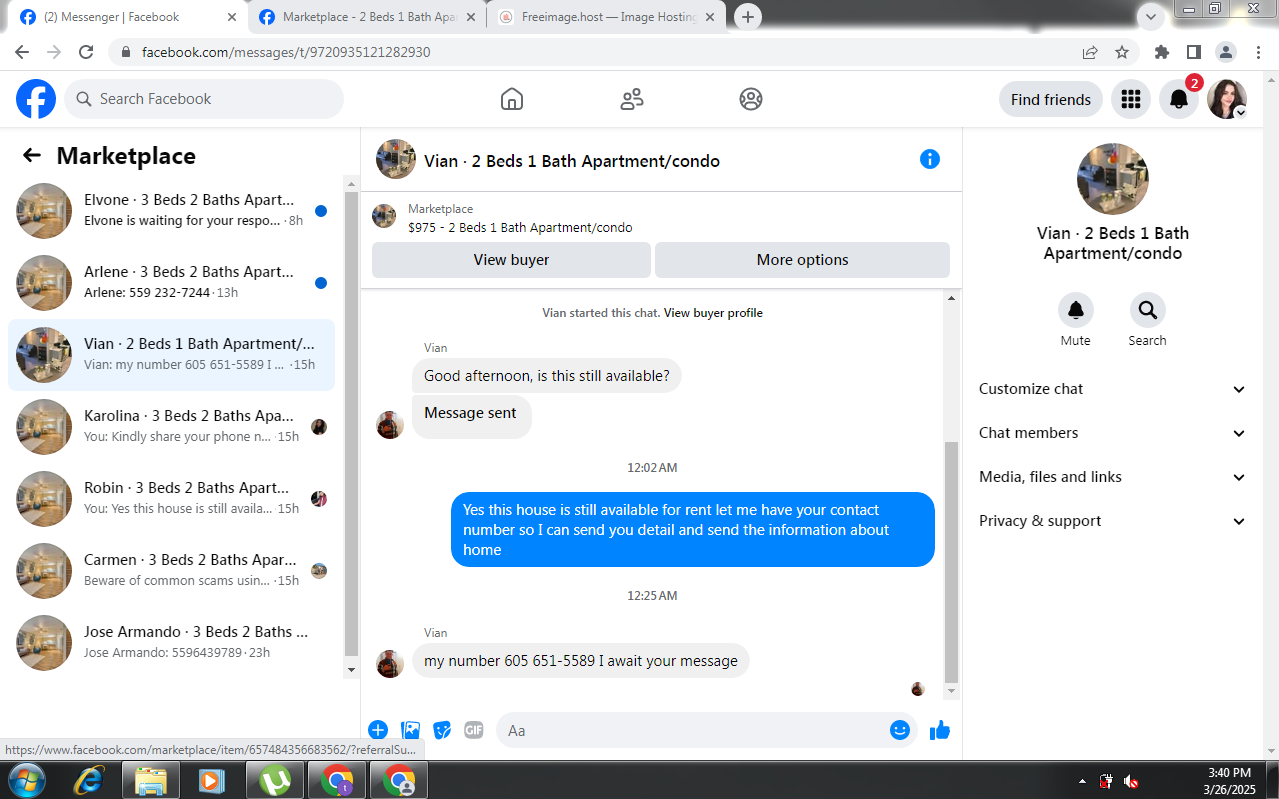1279x799 pixels.
Task: Click the Find friends button
Action: [1051, 99]
